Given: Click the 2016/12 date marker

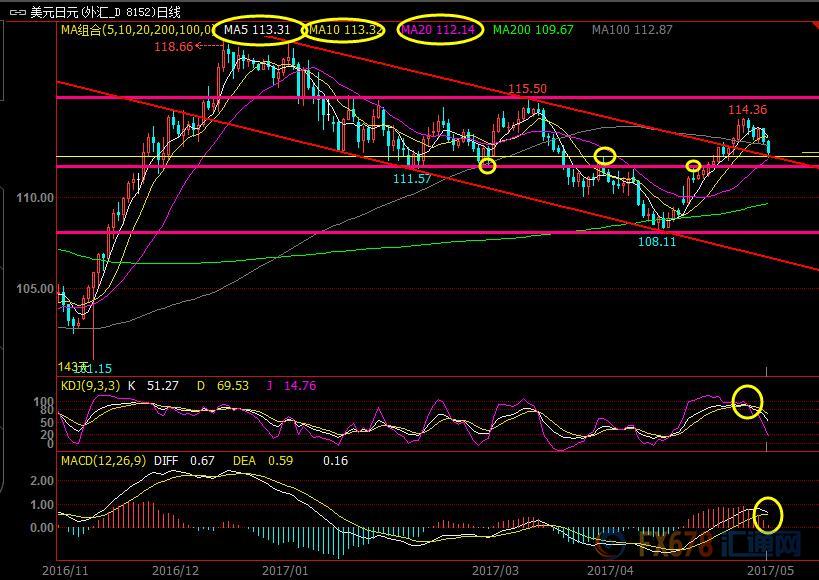Looking at the screenshot, I should coord(176,570).
